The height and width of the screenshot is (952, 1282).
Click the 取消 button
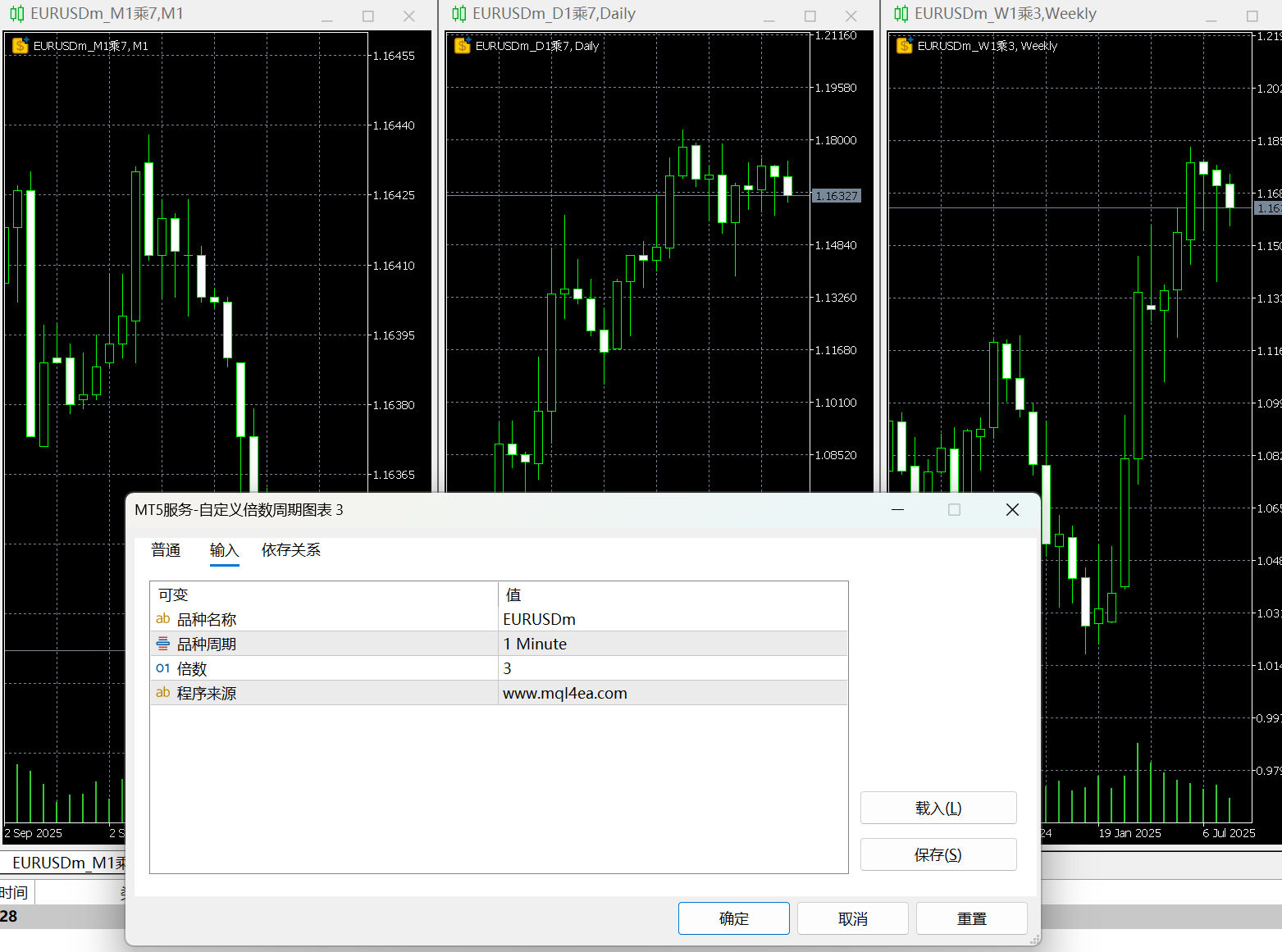pyautogui.click(x=852, y=918)
